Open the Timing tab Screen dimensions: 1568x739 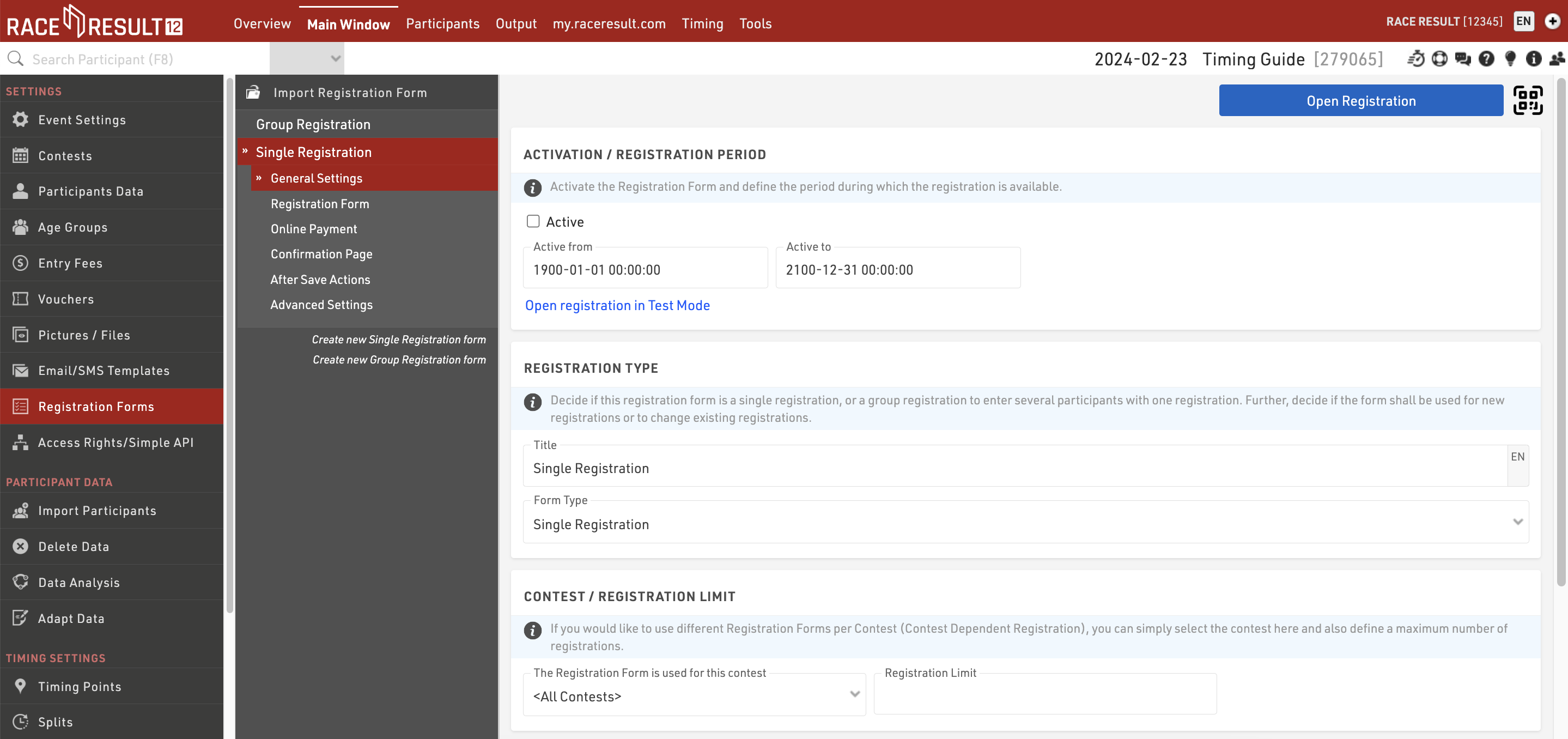pos(702,24)
